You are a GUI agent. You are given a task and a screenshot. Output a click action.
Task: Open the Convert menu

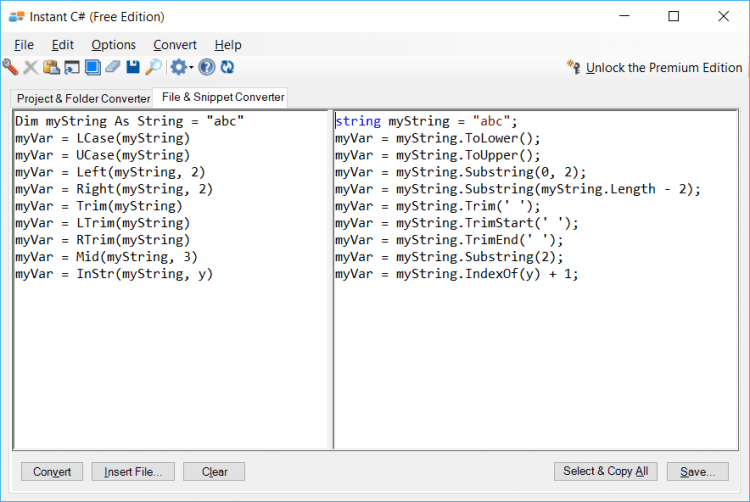tap(175, 45)
